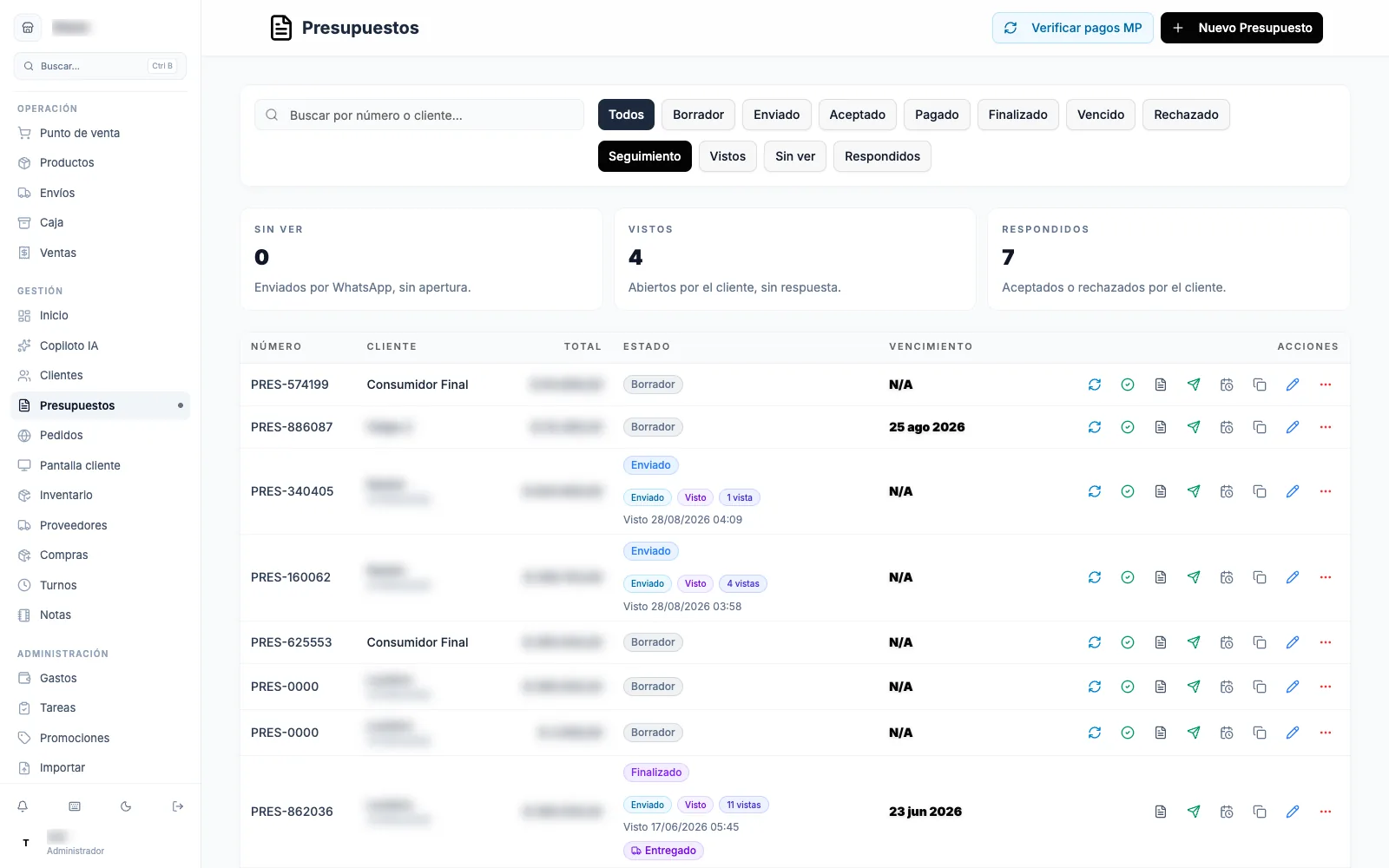This screenshot has width=1389, height=868.
Task: Click the check-circle approve icon for PRES-574199
Action: [x=1128, y=385]
